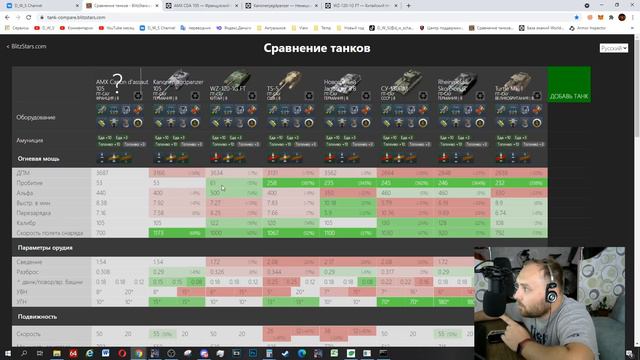Switch to the D_W_S Channel browser tab

[42, 6]
